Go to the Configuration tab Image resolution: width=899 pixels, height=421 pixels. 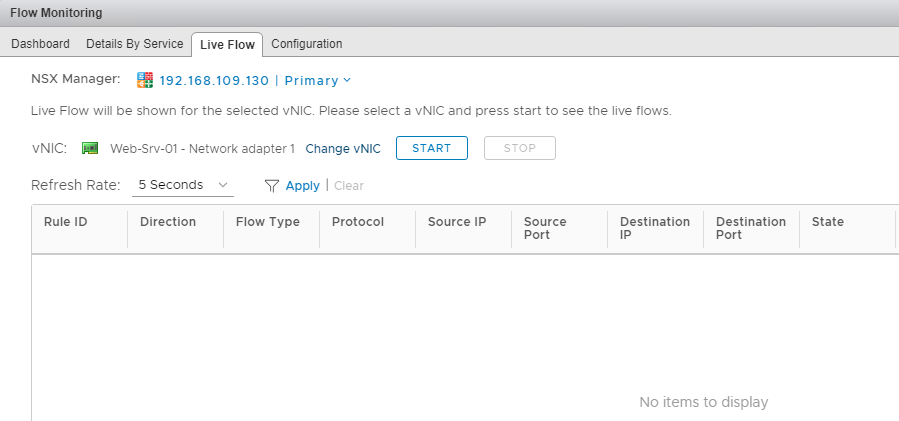click(x=306, y=44)
